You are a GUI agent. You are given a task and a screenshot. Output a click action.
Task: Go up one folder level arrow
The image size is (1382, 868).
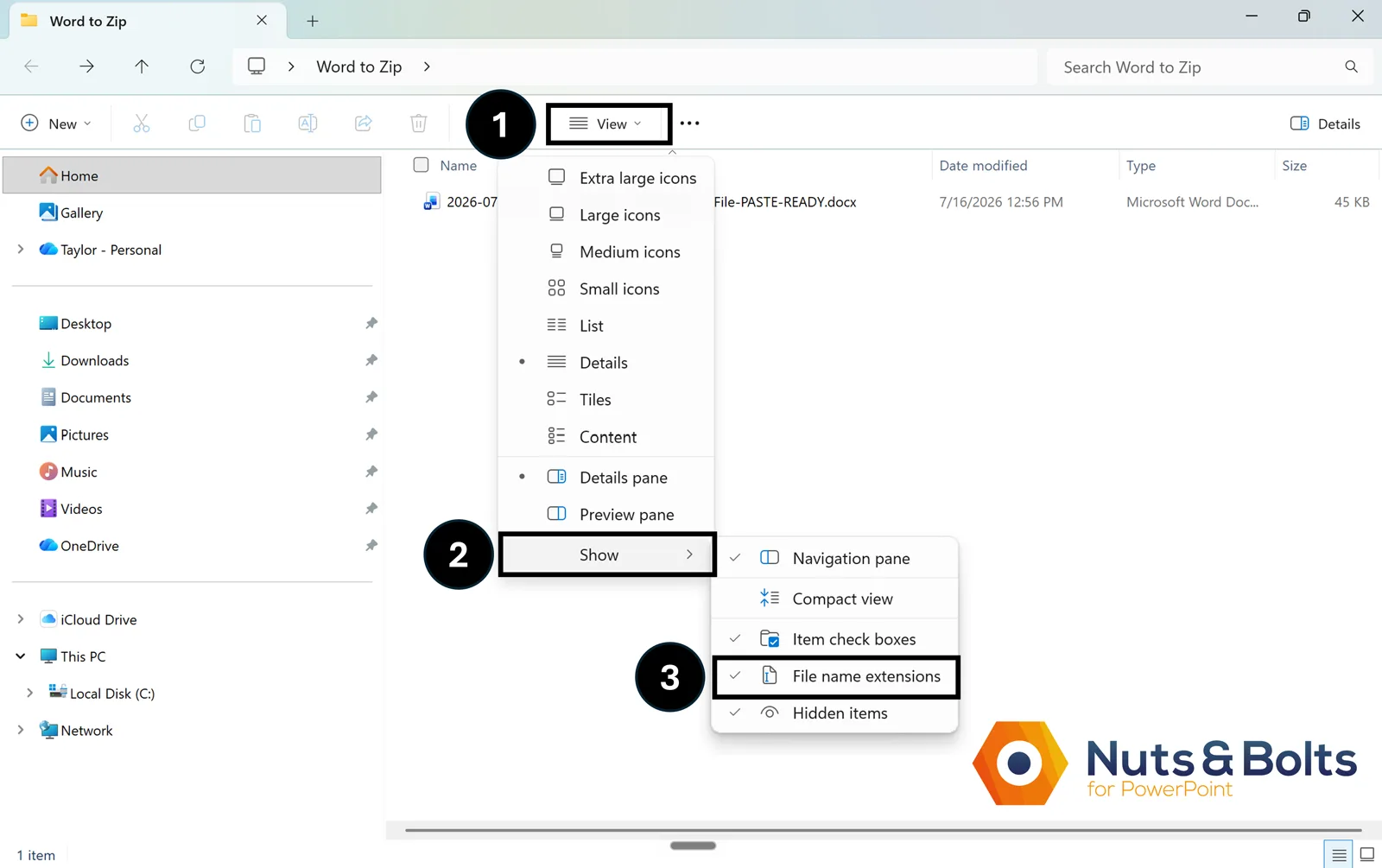(142, 67)
